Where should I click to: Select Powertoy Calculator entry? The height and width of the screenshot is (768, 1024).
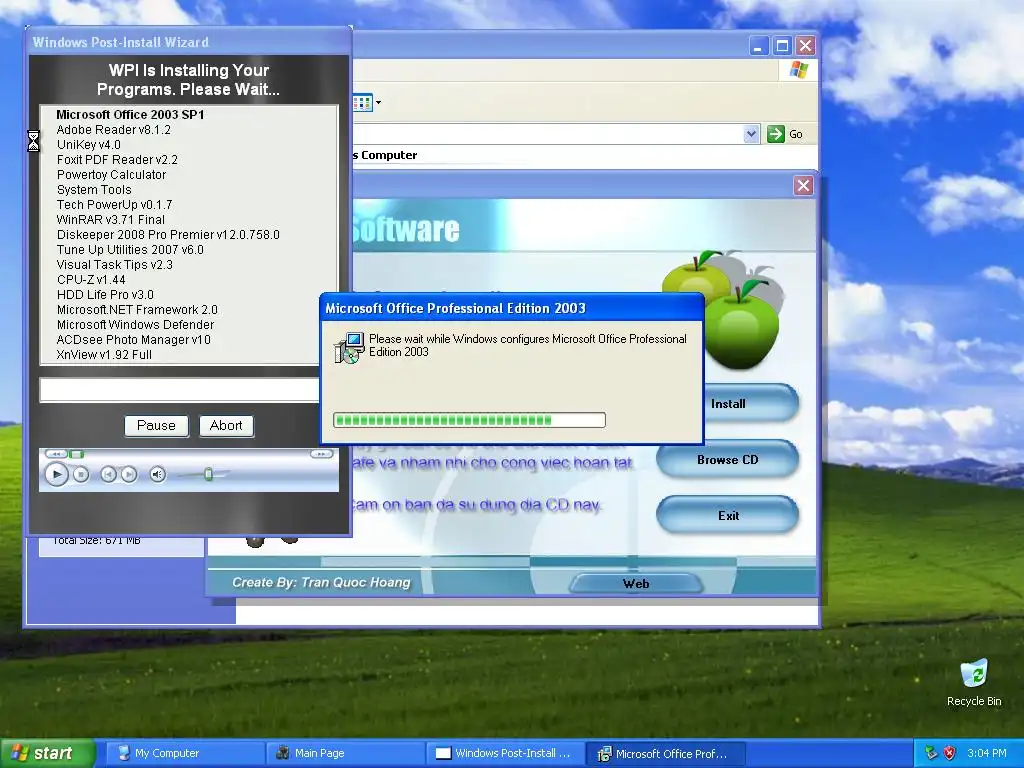click(111, 175)
